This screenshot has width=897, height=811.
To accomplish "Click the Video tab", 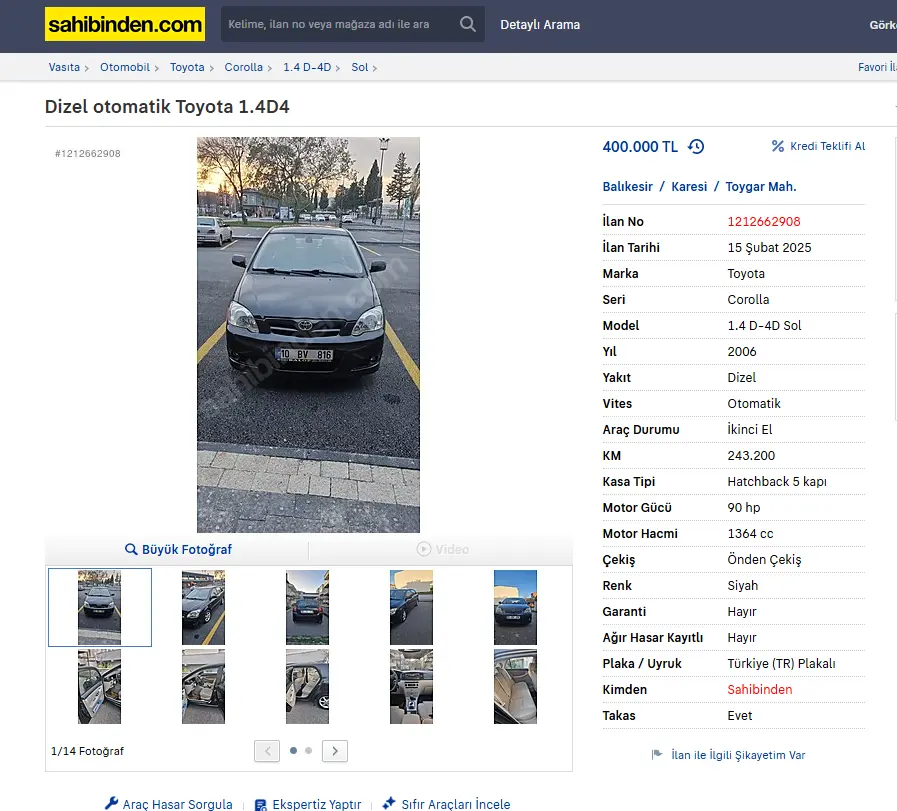I will [x=452, y=549].
